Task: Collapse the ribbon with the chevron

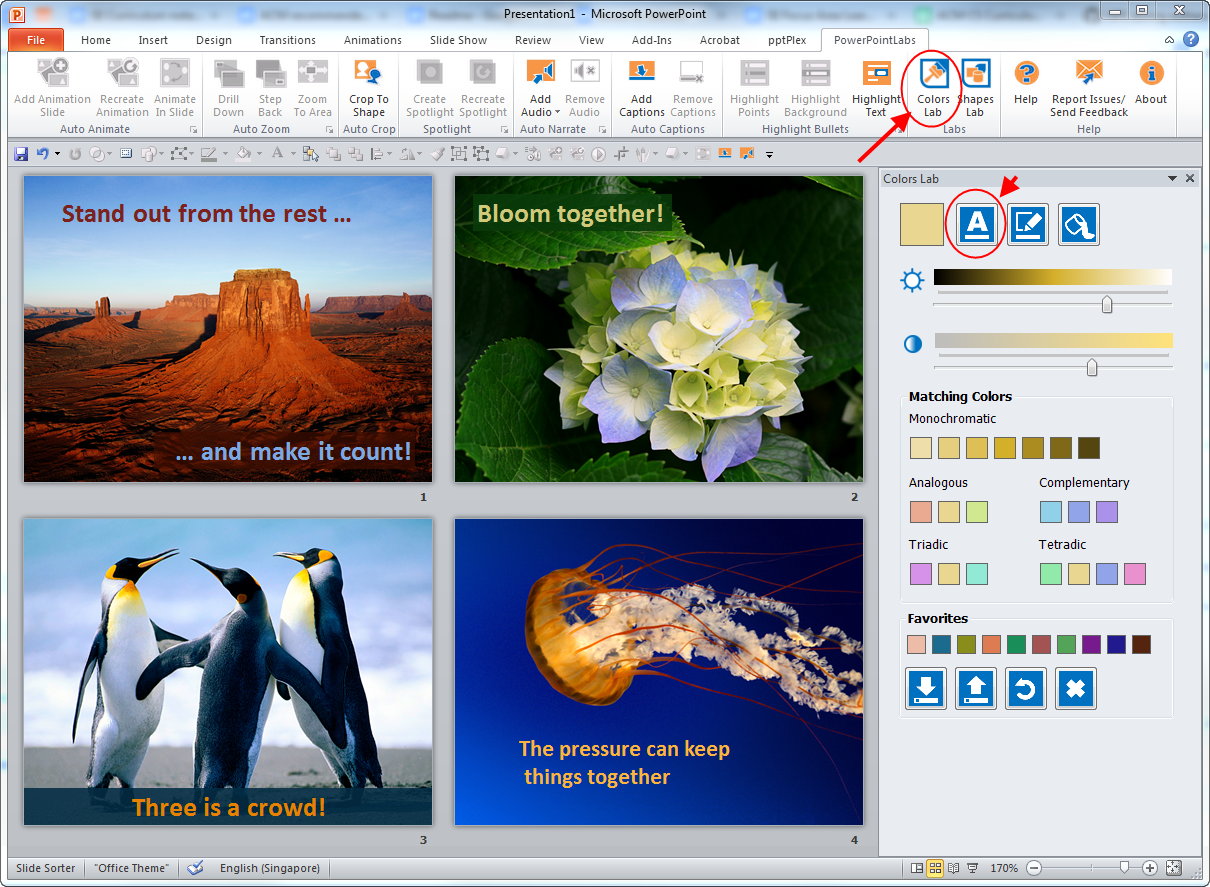Action: 1168,39
